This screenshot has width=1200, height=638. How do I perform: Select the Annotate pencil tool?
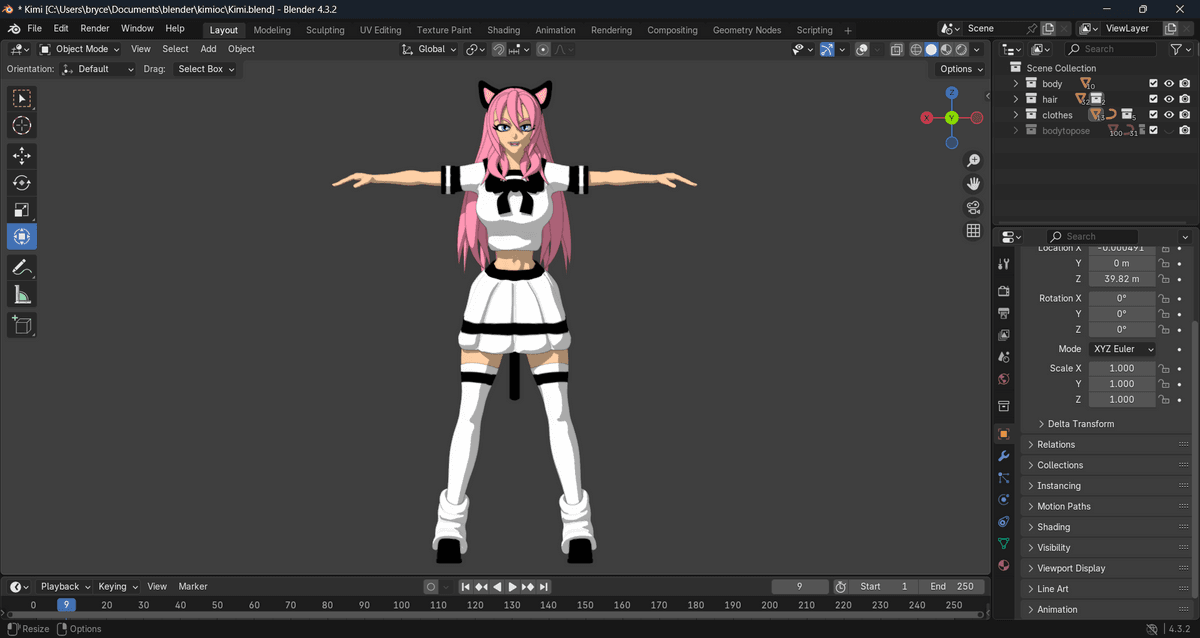[x=22, y=267]
